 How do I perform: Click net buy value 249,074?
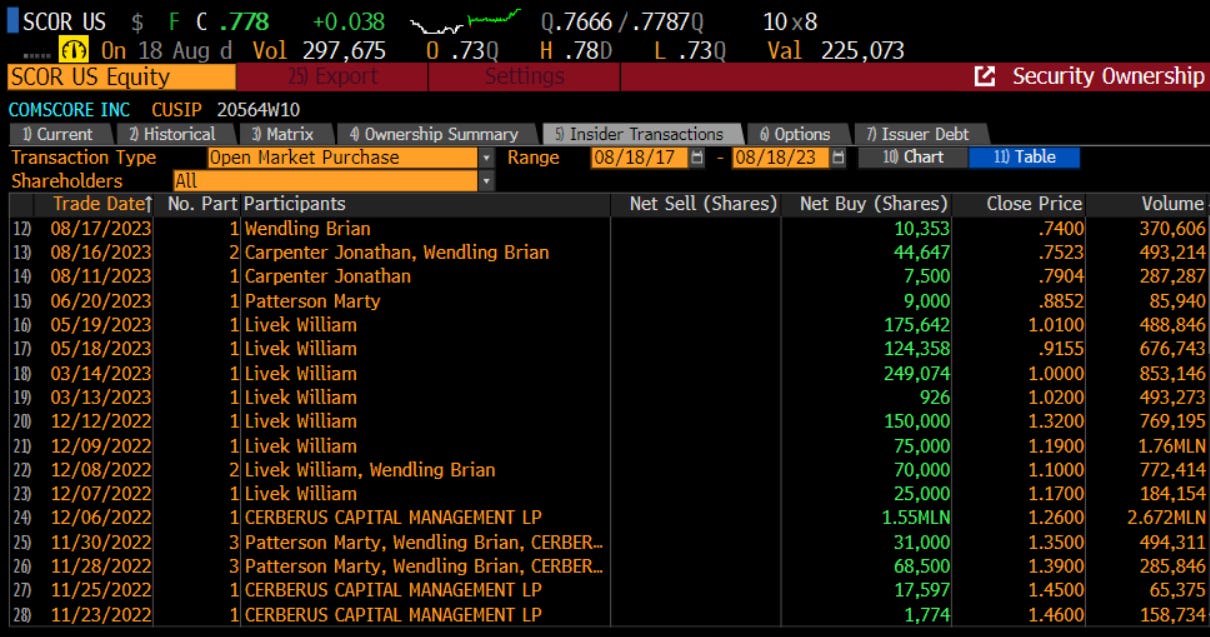(917, 373)
